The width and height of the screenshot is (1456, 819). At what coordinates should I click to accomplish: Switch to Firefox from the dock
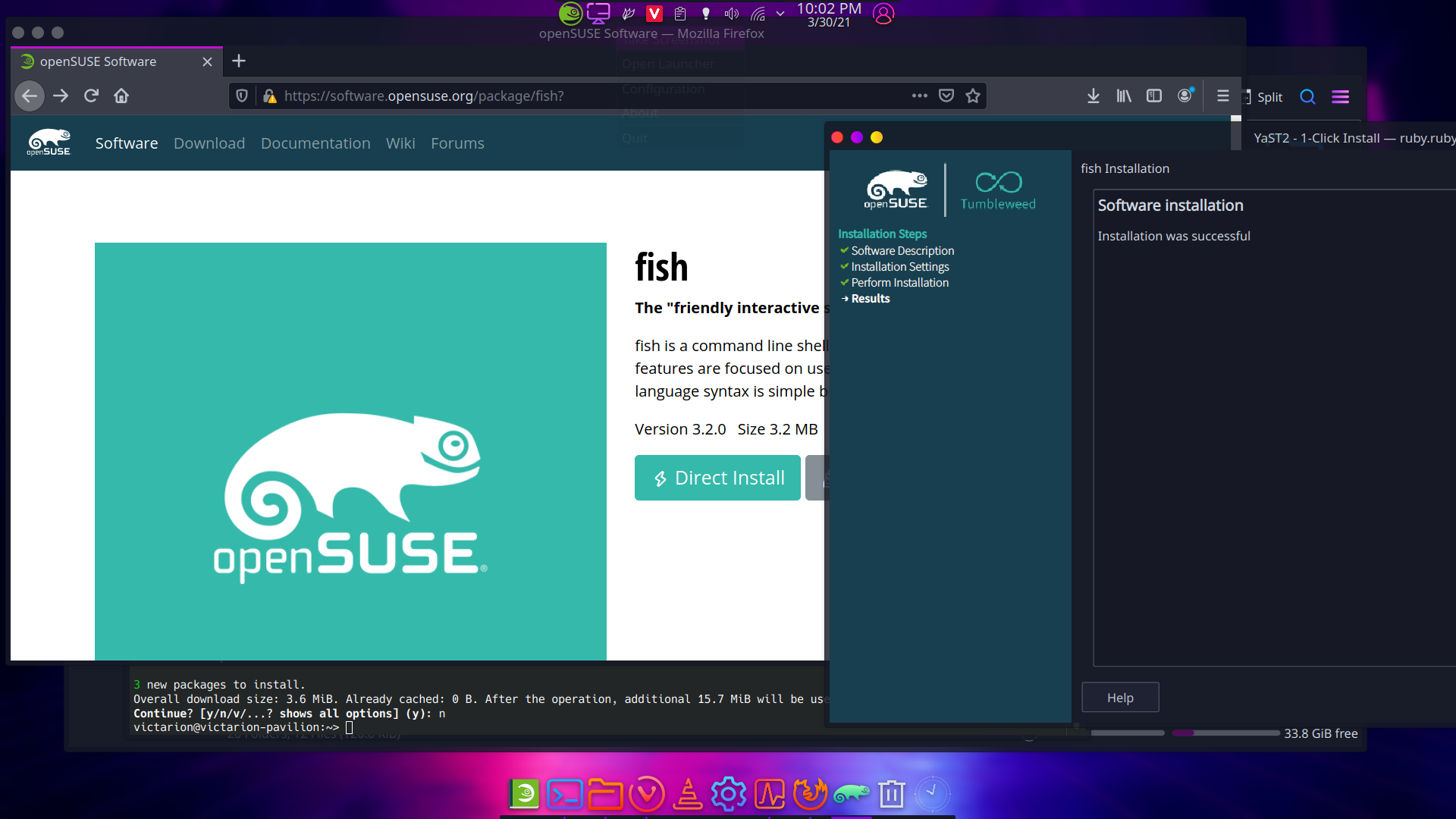pyautogui.click(x=810, y=794)
